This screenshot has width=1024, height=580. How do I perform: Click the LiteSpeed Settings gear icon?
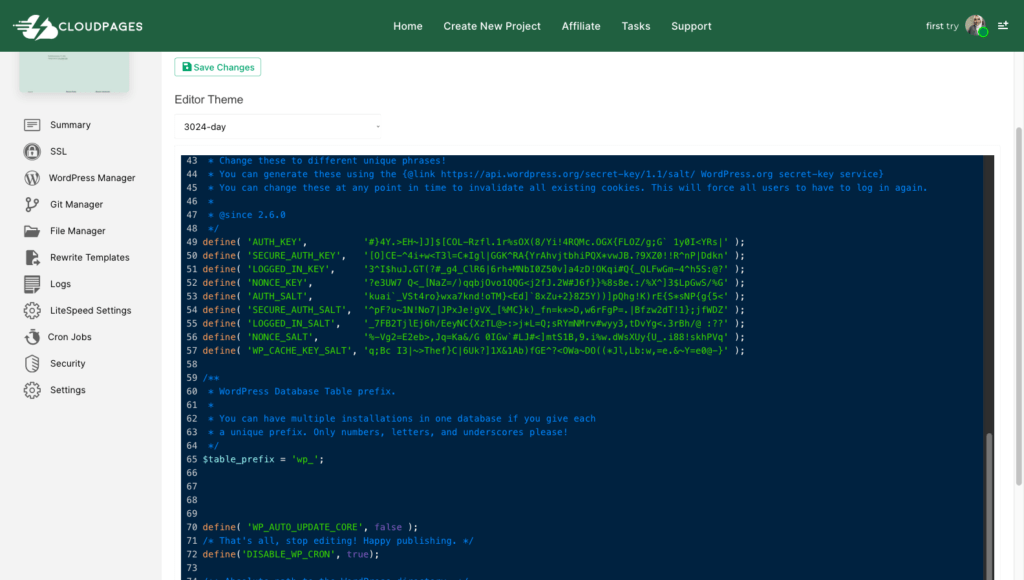click(x=32, y=310)
